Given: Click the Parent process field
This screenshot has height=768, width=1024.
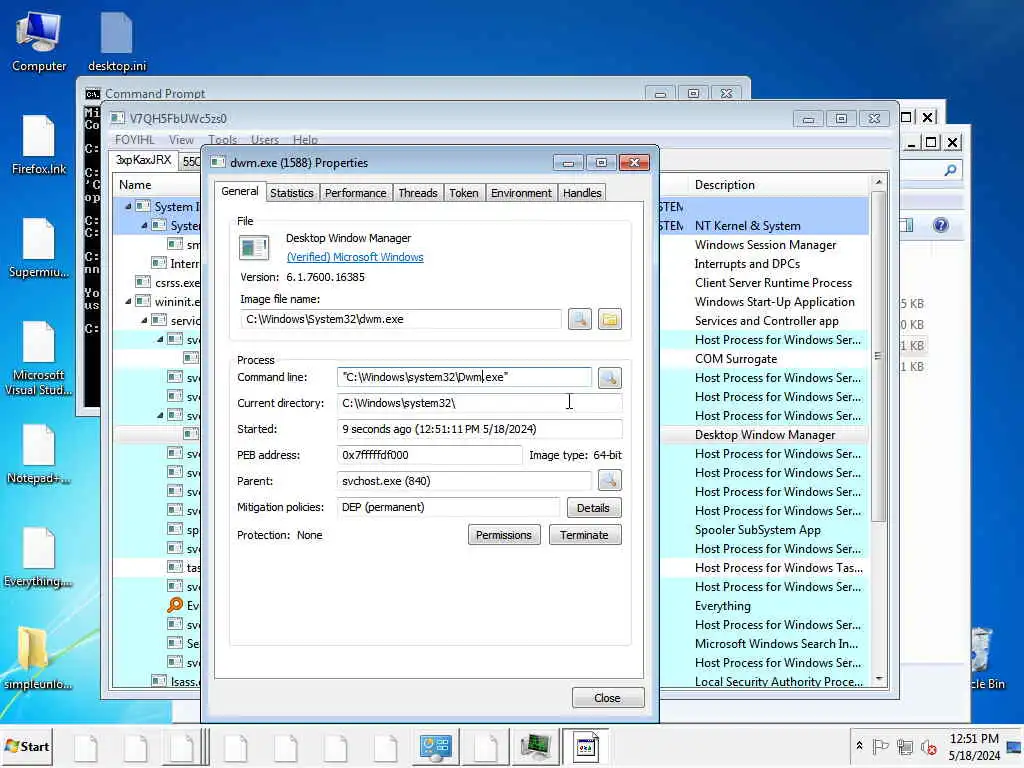Looking at the screenshot, I should pyautogui.click(x=464, y=481).
